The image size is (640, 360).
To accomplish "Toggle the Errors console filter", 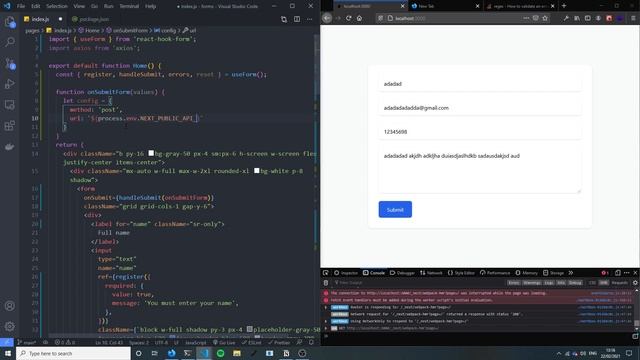I will [514, 282].
